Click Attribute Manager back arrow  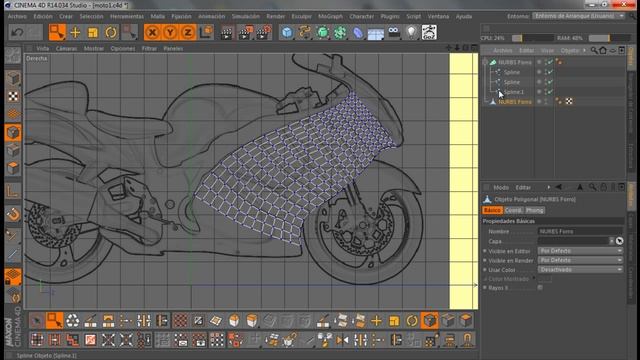(x=558, y=187)
